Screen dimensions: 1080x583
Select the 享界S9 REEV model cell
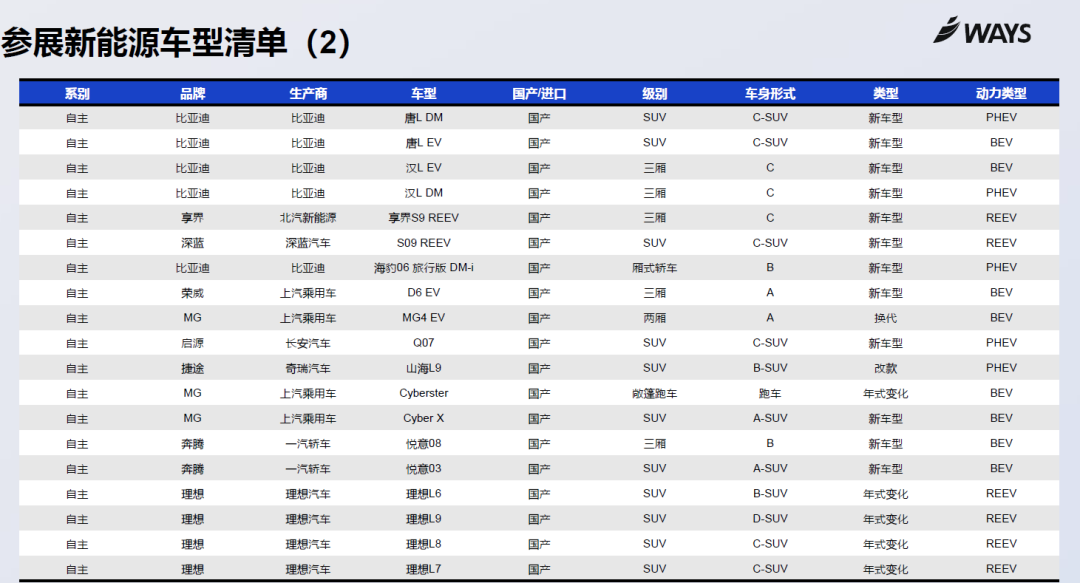pos(424,218)
